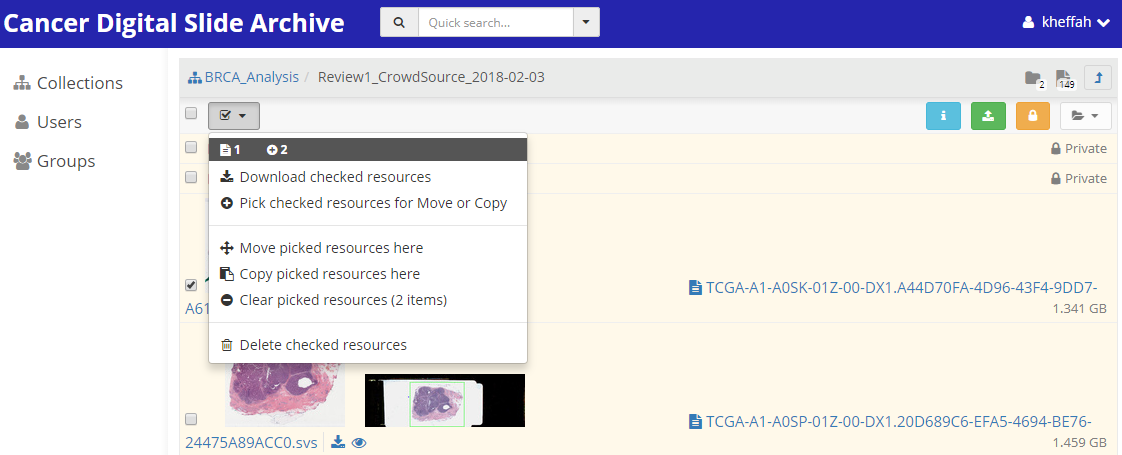Open the TCGA-A1-A0SP slide file link
Viewport: 1122px width, 455px height.
(890, 421)
